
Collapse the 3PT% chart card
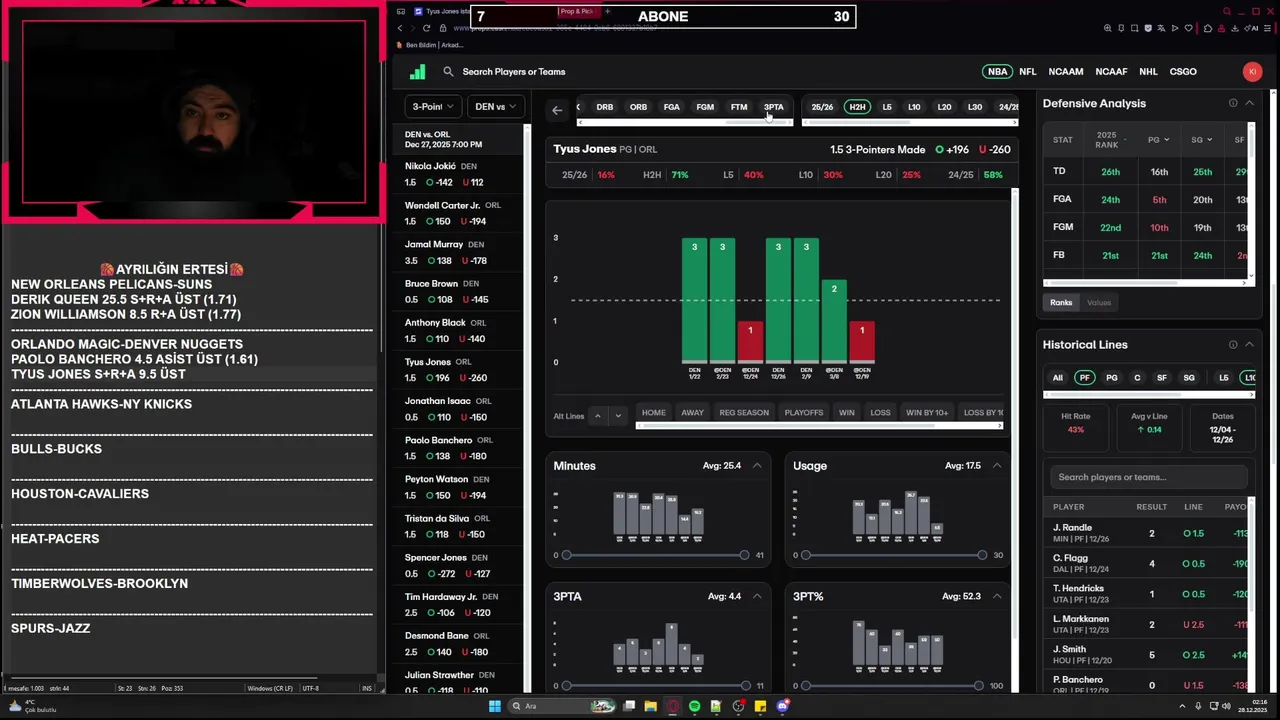[997, 597]
